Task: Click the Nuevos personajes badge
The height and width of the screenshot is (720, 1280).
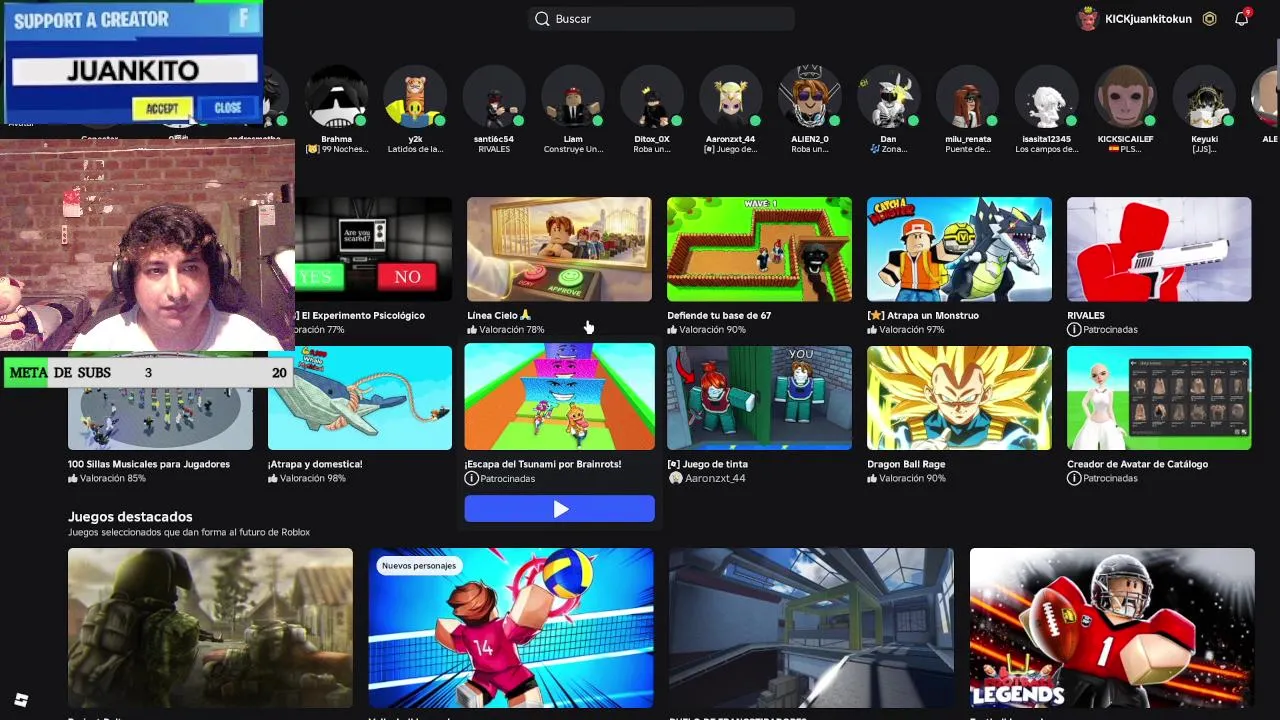Action: tap(419, 566)
